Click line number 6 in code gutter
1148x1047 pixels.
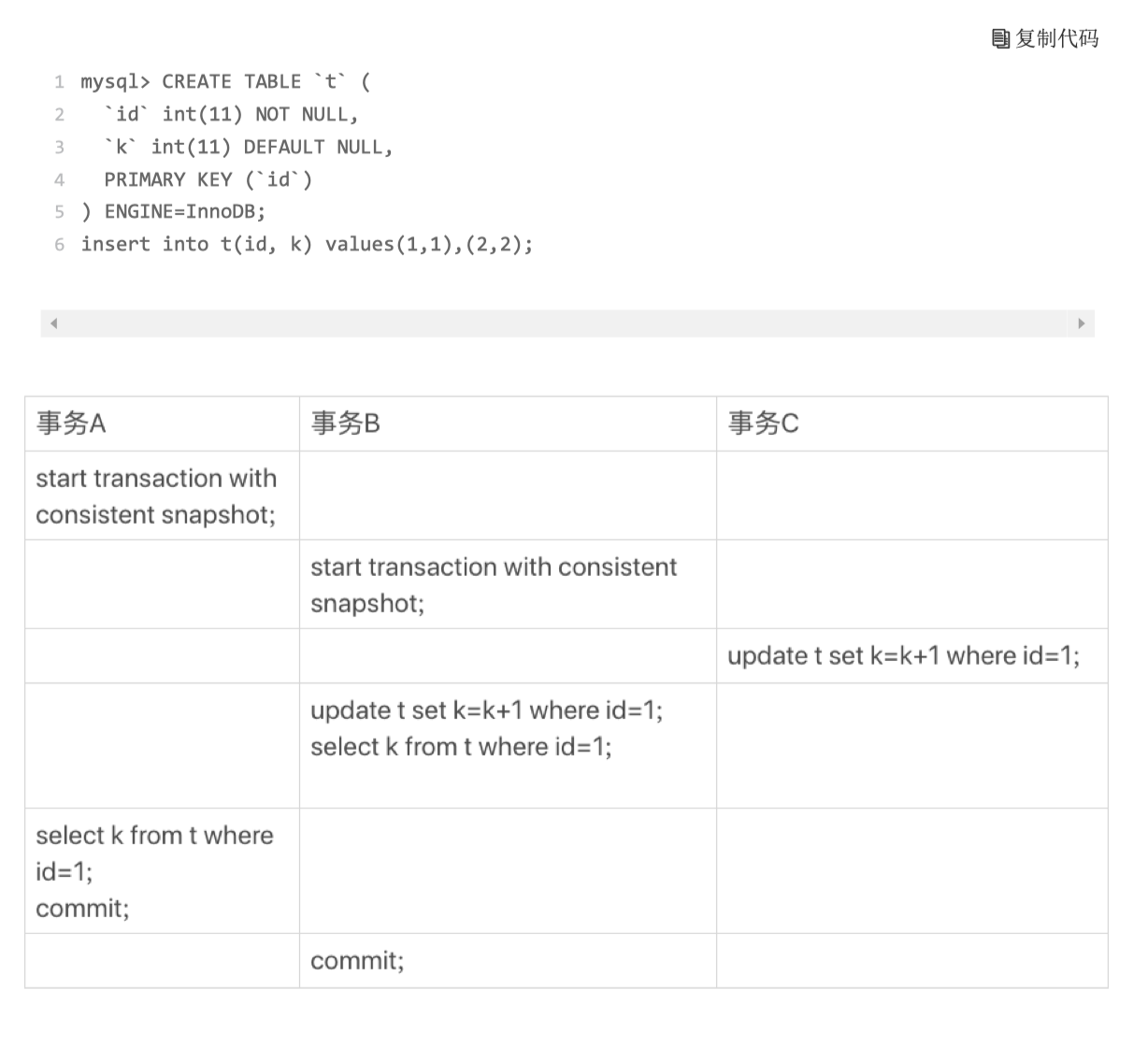60,245
